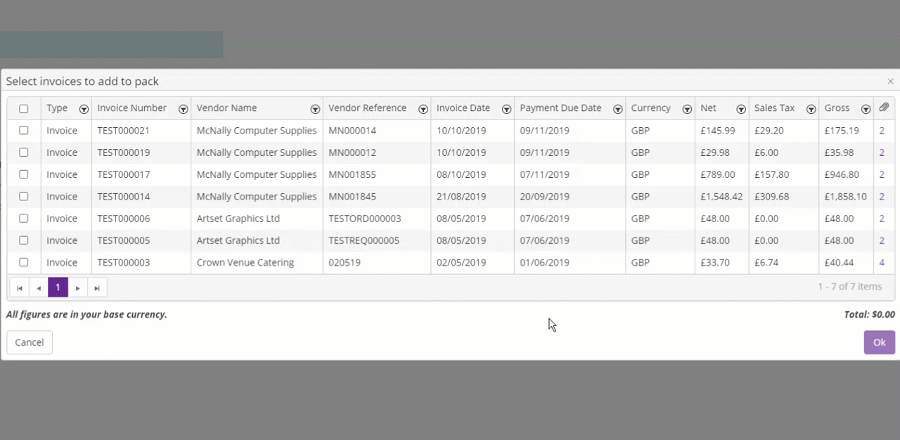Click the Gross column header text
This screenshot has width=900, height=440.
tap(837, 108)
